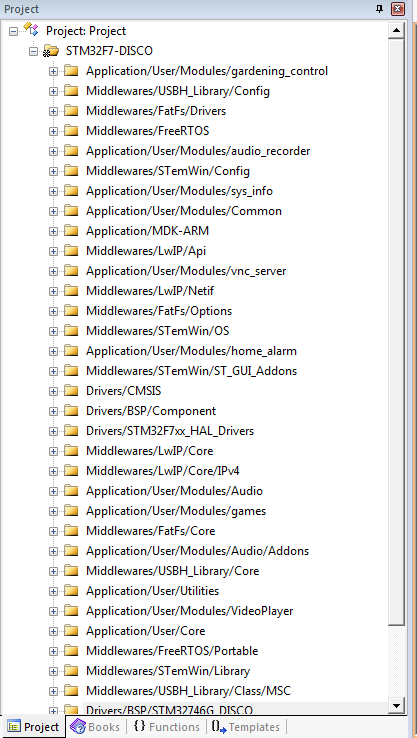Expand the Drivers/STM32F7xx_HAL_Drivers group
This screenshot has width=417, height=738.
(x=53, y=431)
